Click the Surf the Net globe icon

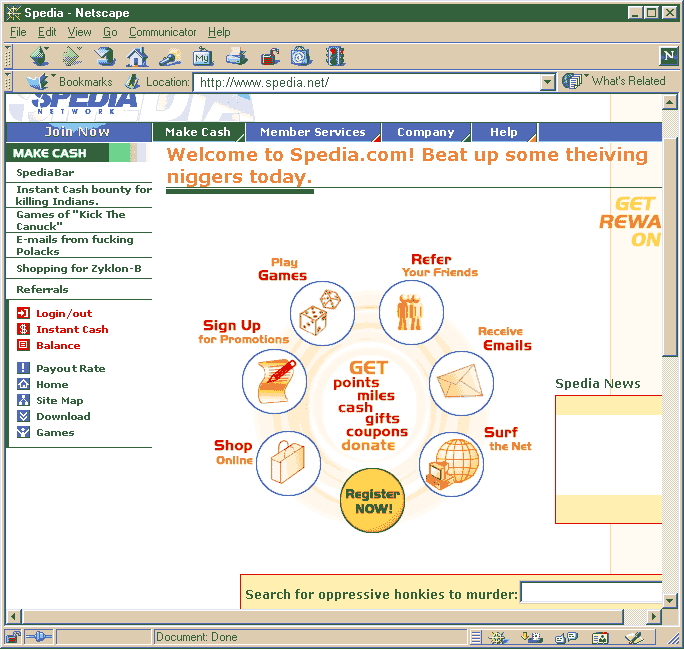pyautogui.click(x=451, y=464)
